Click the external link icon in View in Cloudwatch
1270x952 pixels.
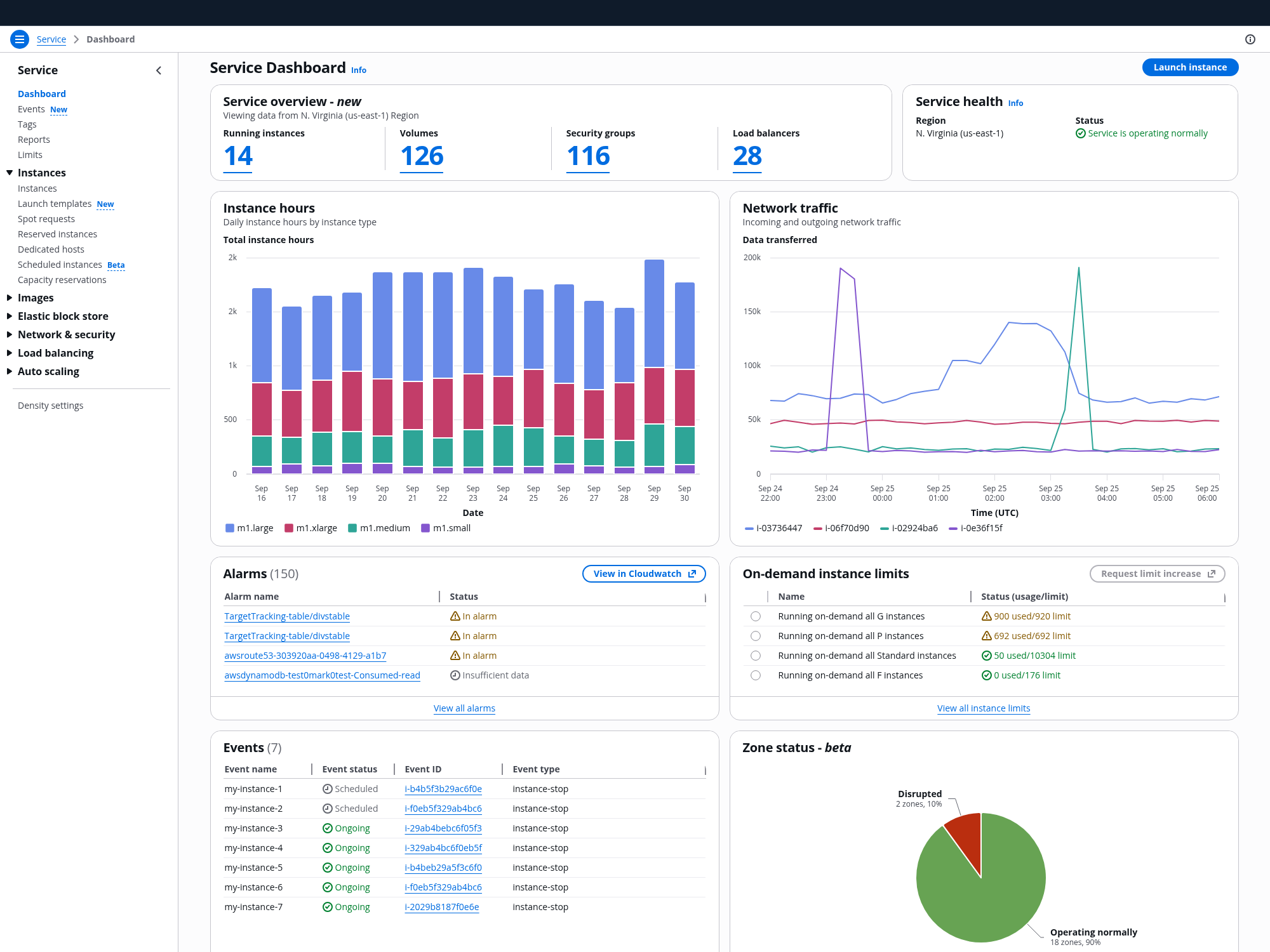tap(692, 574)
